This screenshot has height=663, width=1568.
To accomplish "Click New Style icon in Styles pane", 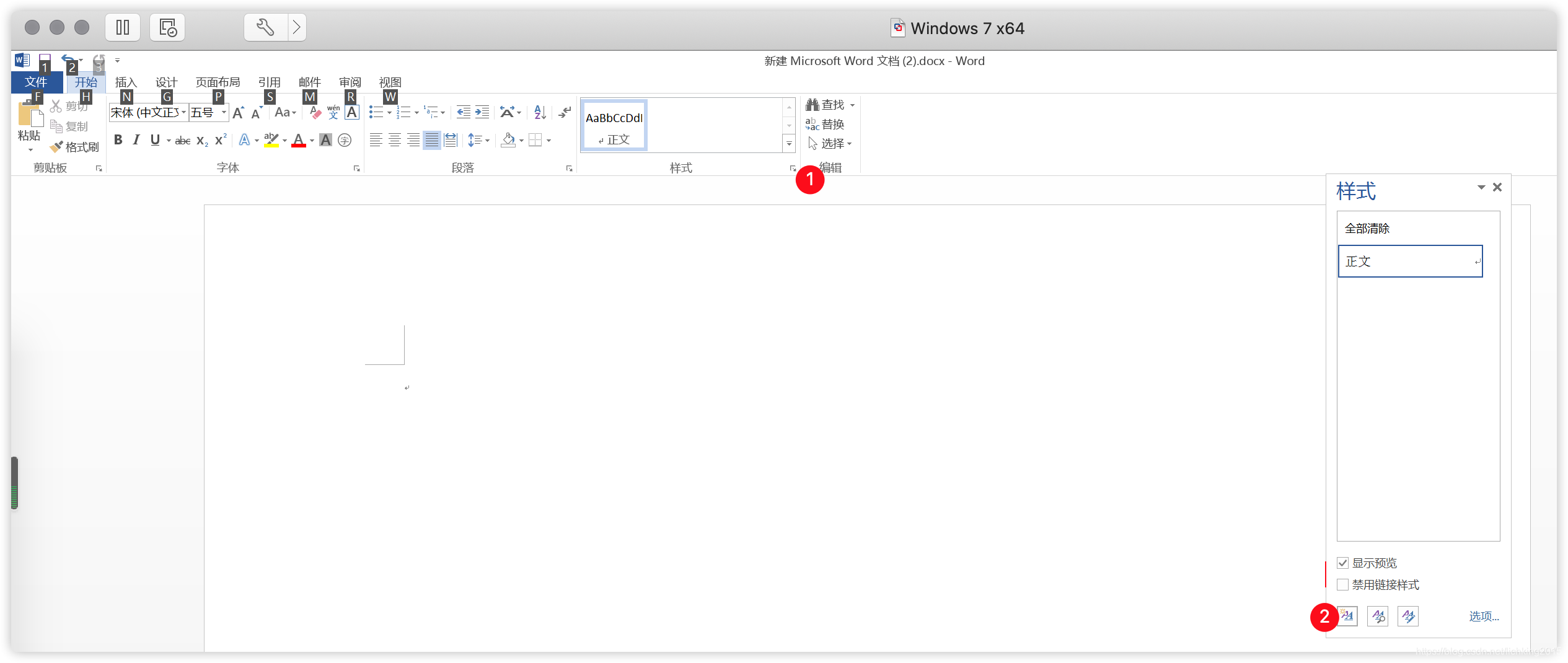I will pos(1347,616).
